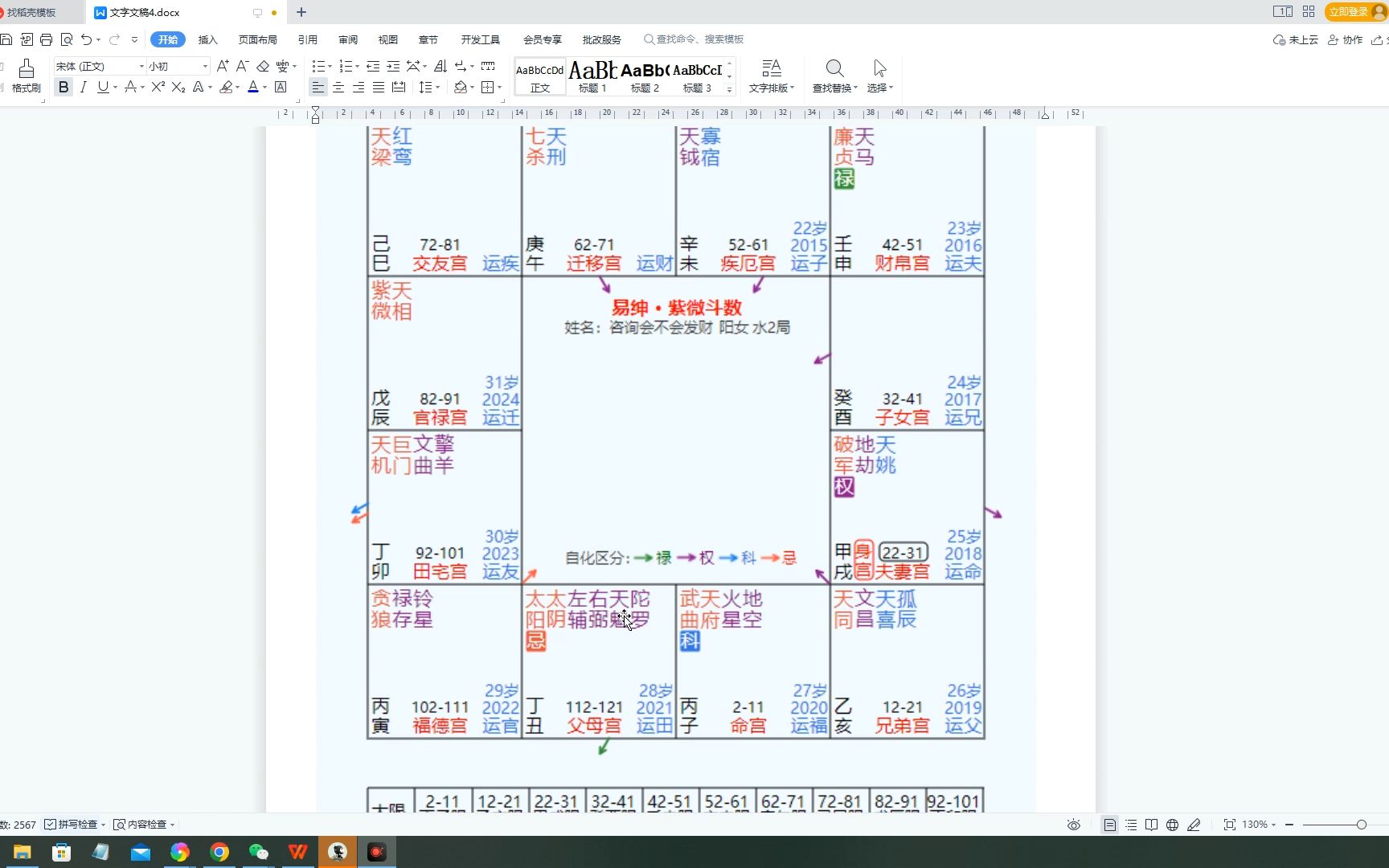Click the search commands input field

point(694,39)
